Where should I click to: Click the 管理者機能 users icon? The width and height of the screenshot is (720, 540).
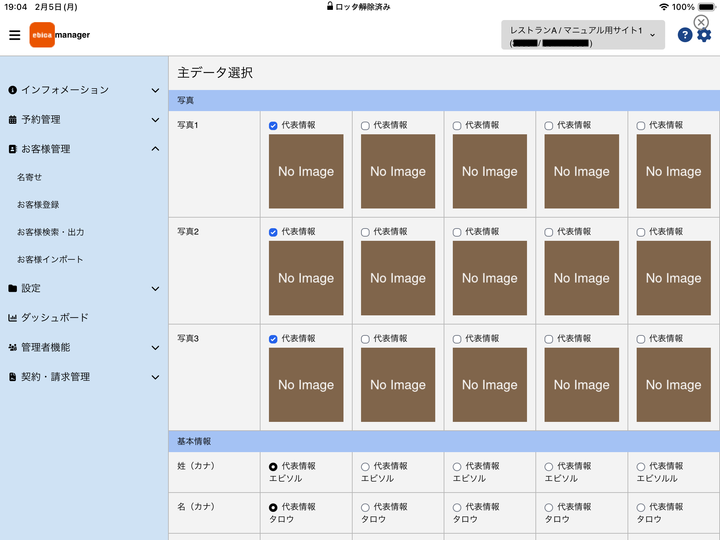(12, 348)
